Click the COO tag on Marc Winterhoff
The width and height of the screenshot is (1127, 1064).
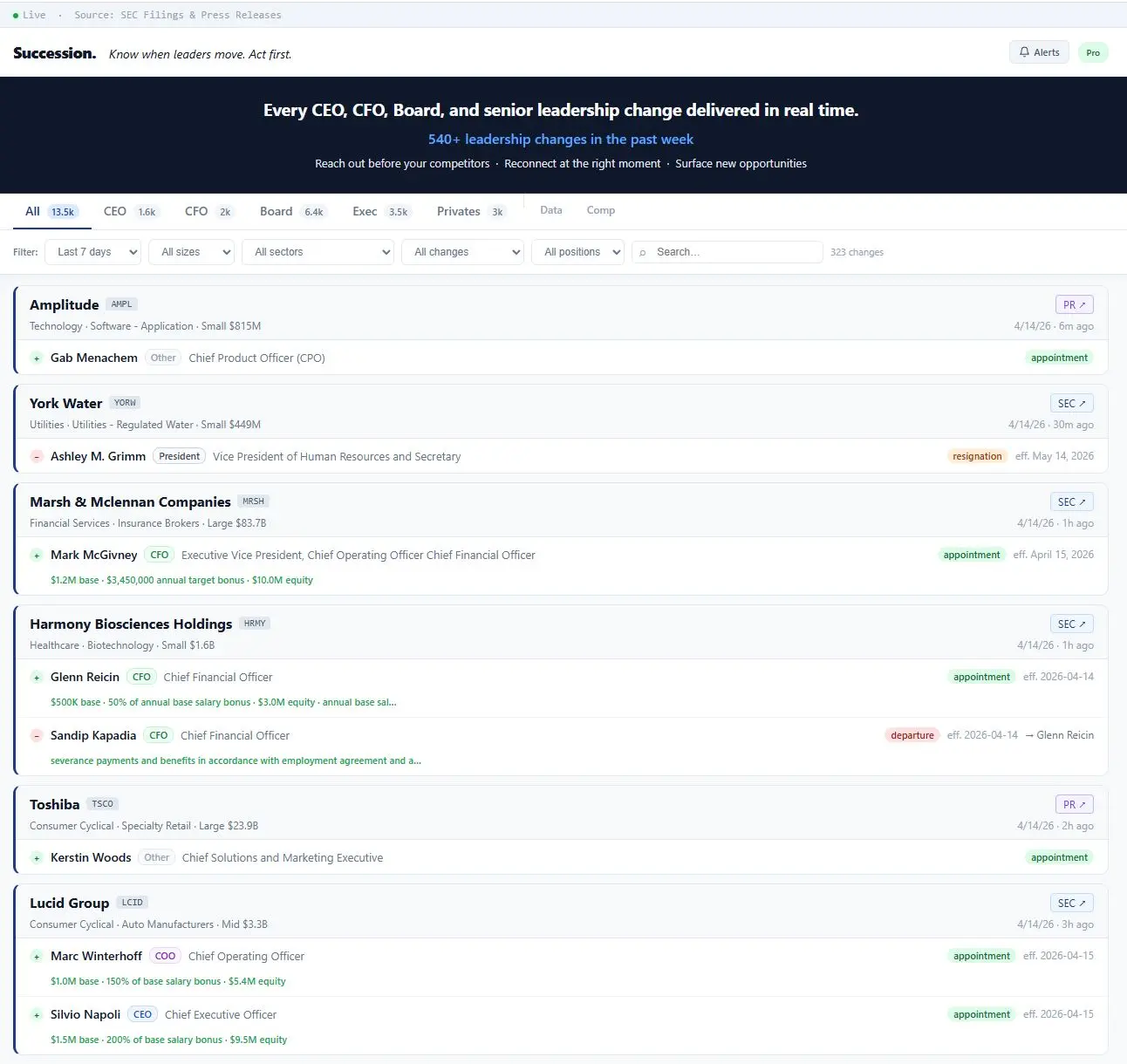[x=165, y=956]
